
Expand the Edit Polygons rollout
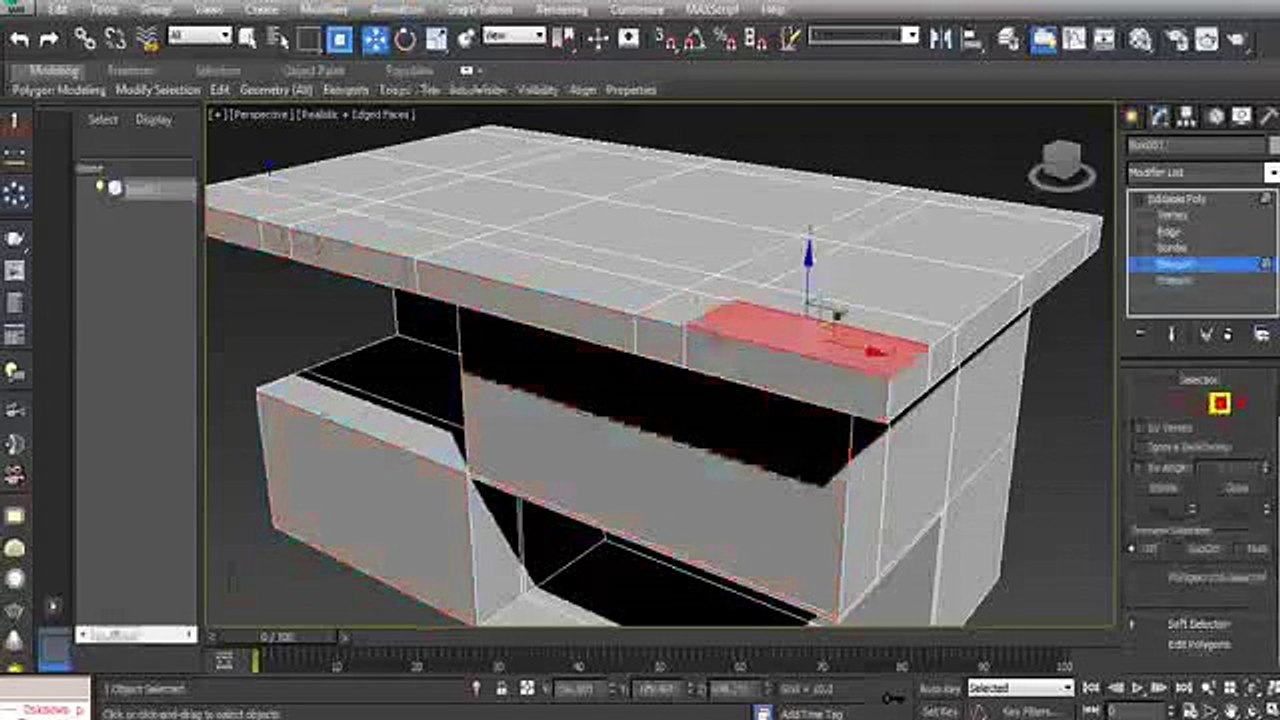pos(1199,645)
